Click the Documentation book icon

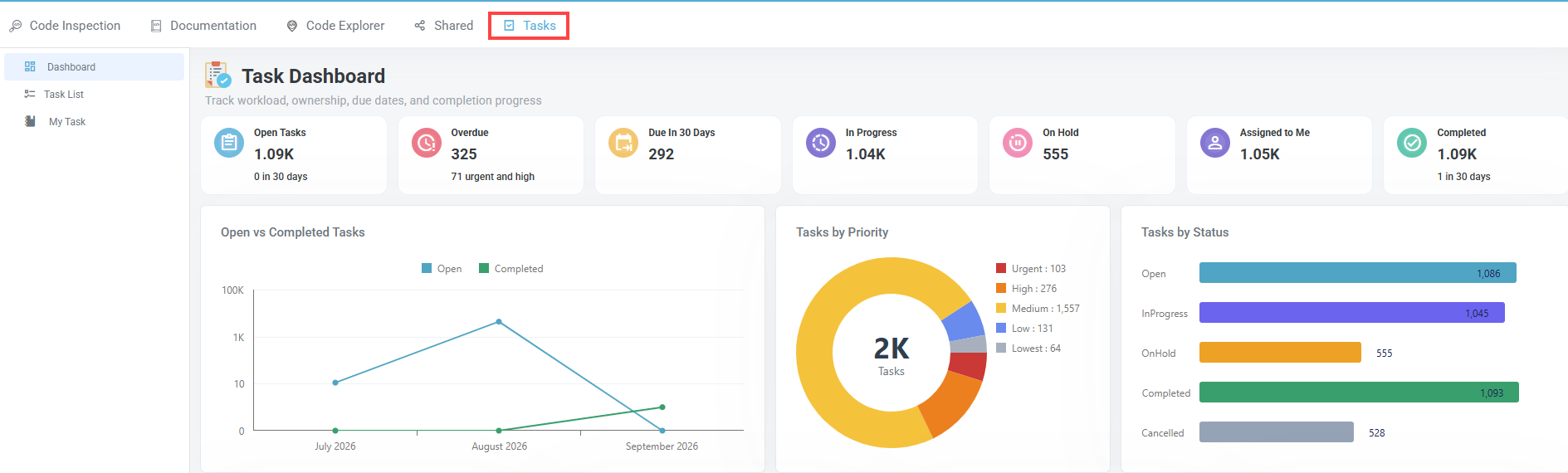(x=156, y=26)
